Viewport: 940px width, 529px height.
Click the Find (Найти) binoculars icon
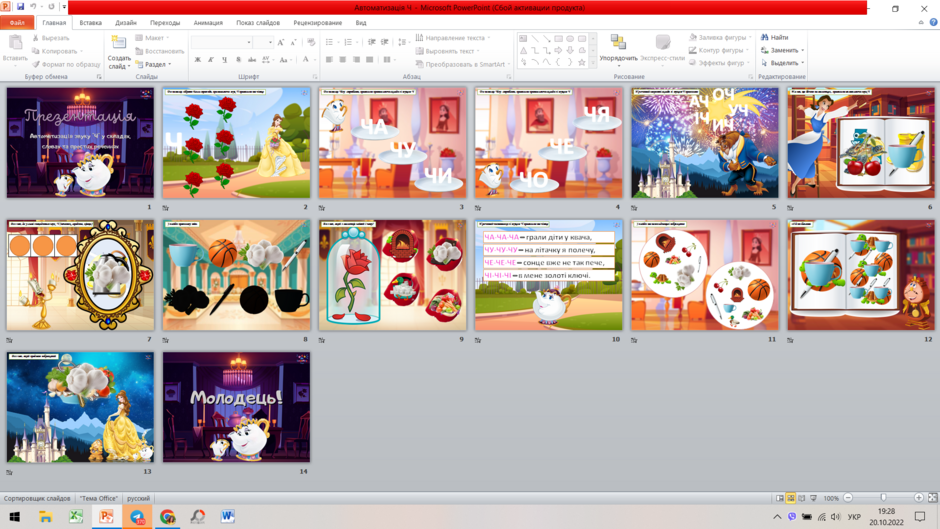[x=764, y=37]
